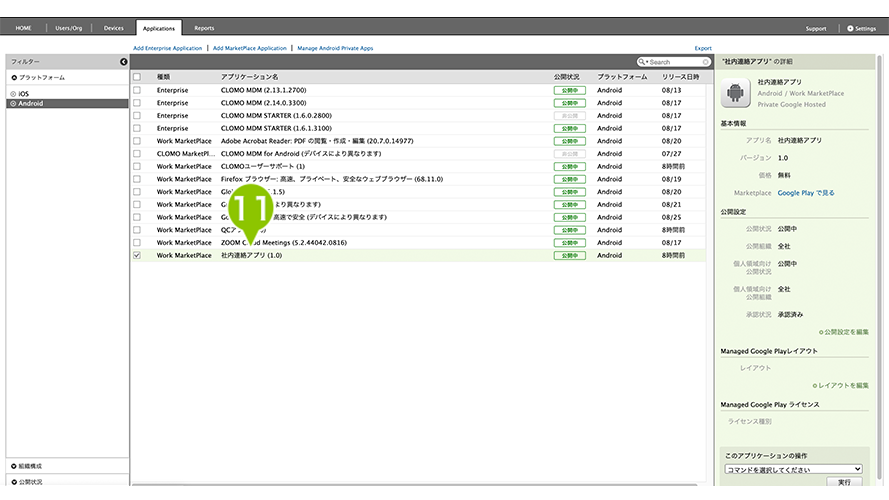
Task: Click release date 07/27 cell
Action: click(x=671, y=154)
